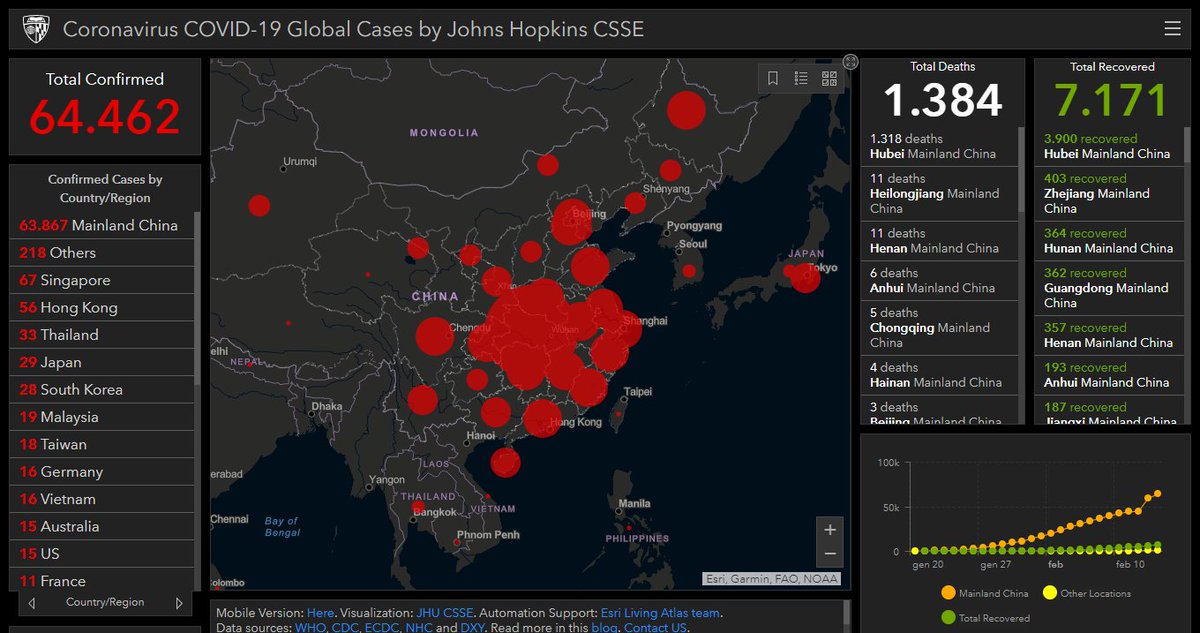The height and width of the screenshot is (633, 1200).
Task: Click the red case circle over Seoul
Action: pos(689,271)
